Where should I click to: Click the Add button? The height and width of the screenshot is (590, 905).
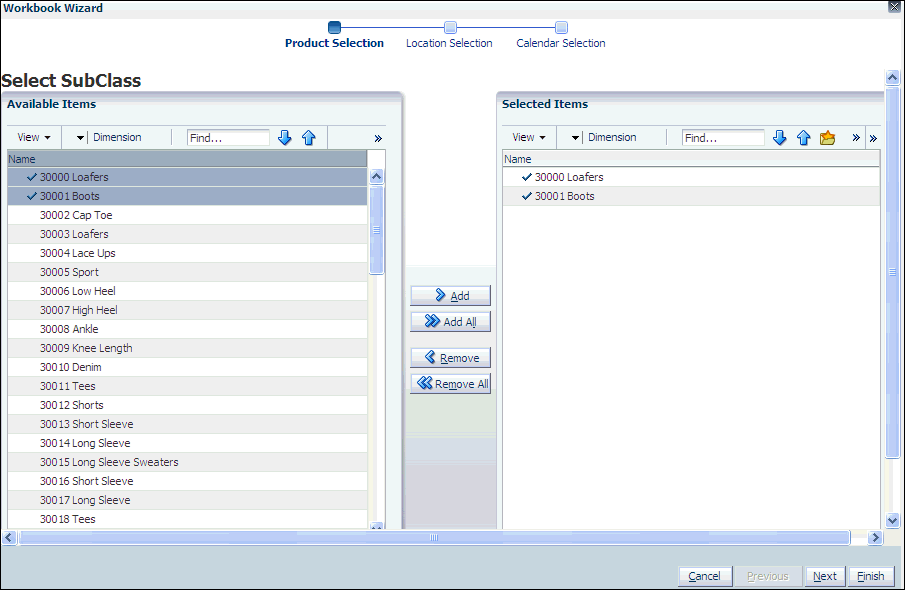pos(450,296)
